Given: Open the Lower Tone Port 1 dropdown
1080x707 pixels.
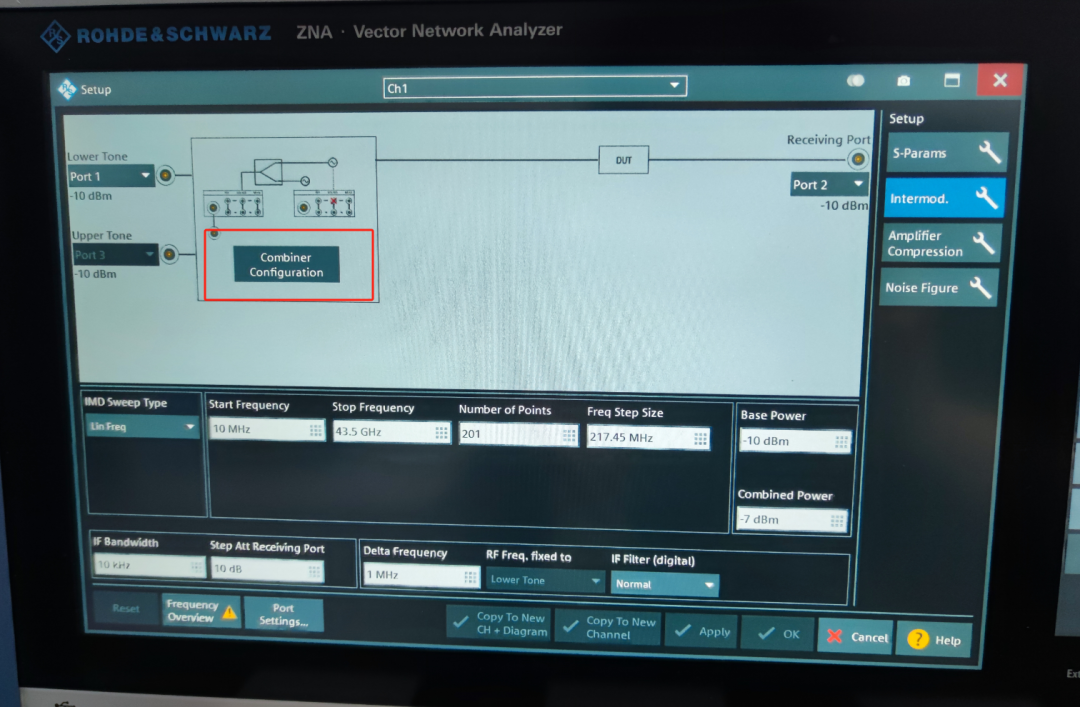Looking at the screenshot, I should 110,176.
